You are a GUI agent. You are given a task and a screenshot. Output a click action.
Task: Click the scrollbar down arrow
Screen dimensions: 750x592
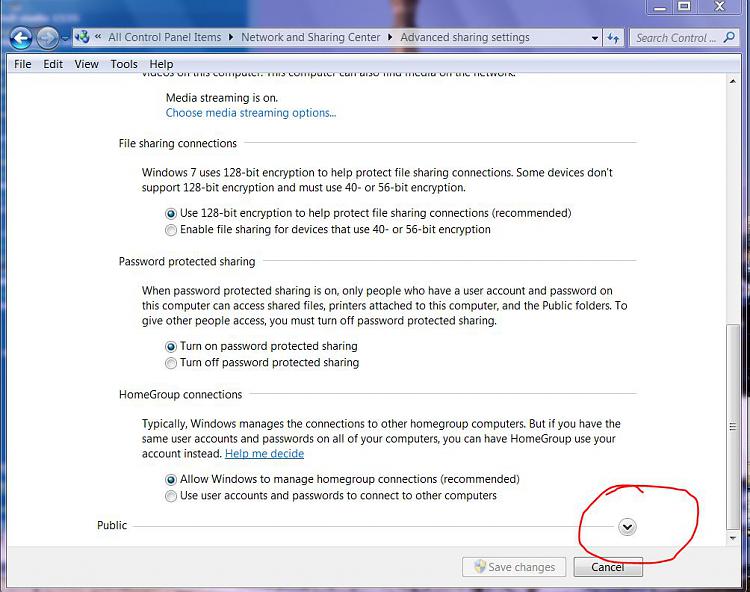[732, 538]
